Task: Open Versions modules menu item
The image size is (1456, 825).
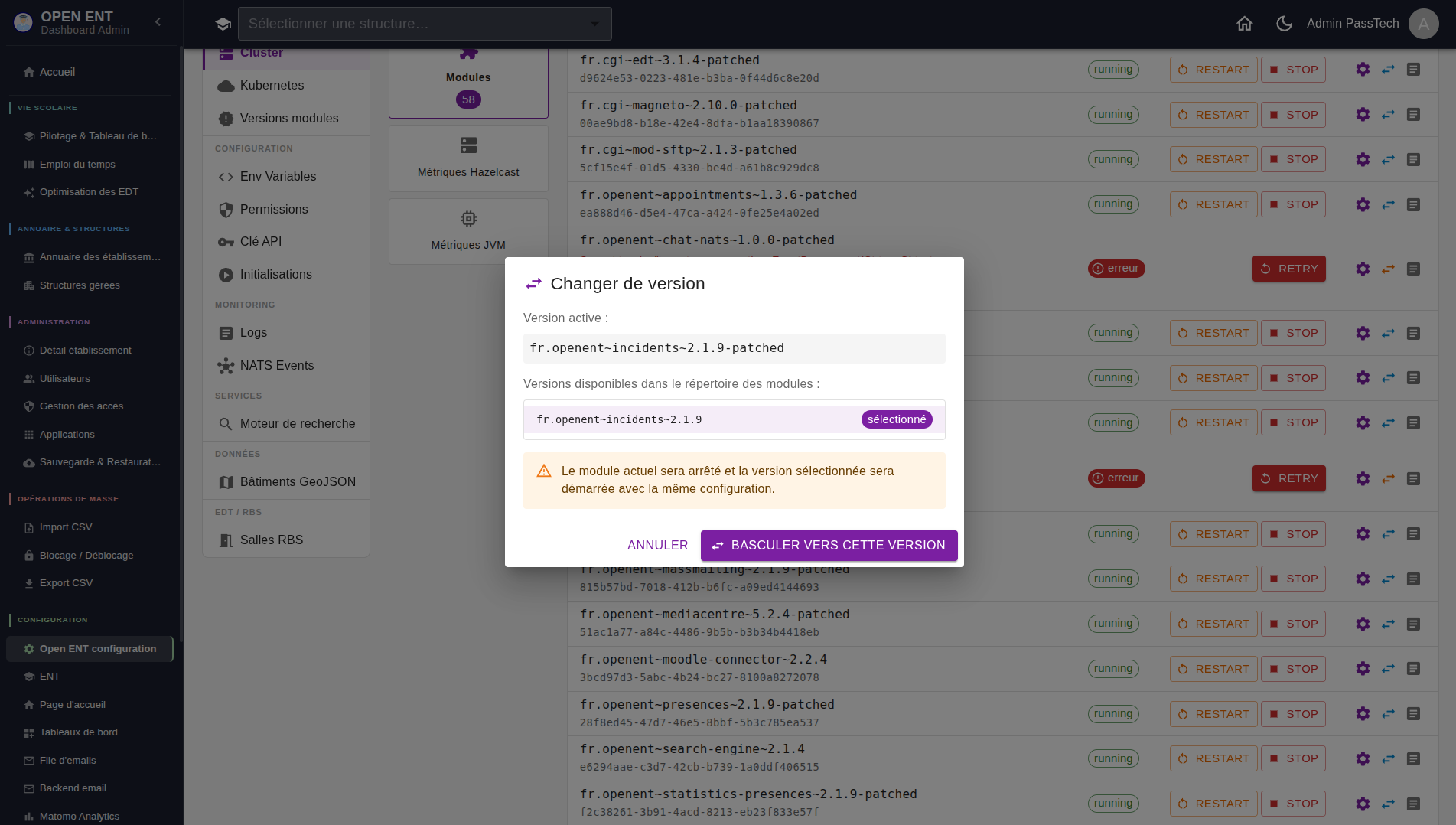Action: 286,119
